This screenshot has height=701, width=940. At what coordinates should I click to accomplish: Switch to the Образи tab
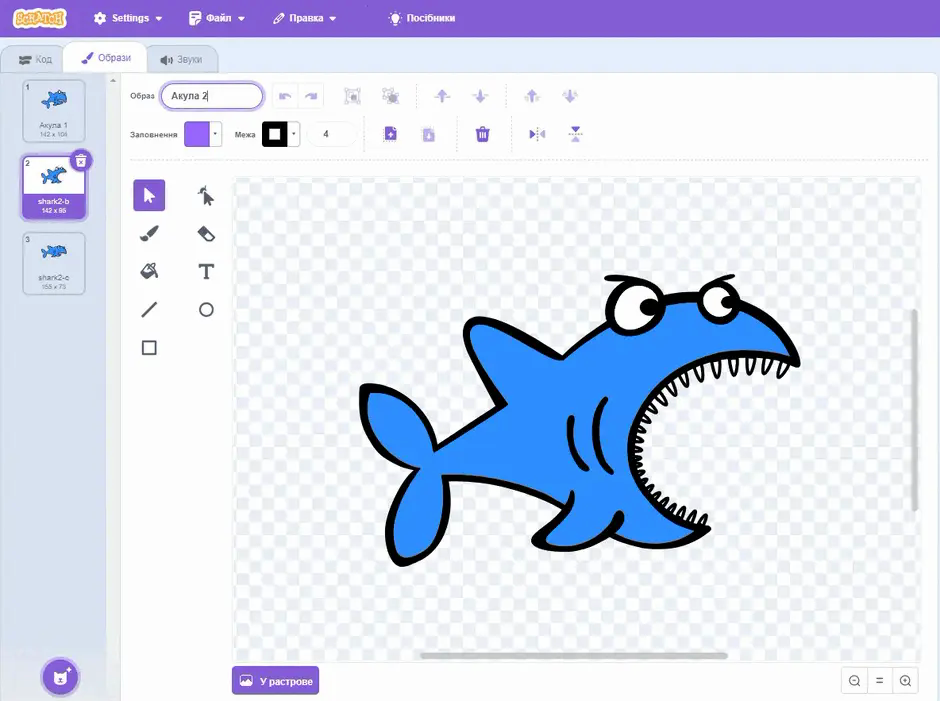coord(106,58)
